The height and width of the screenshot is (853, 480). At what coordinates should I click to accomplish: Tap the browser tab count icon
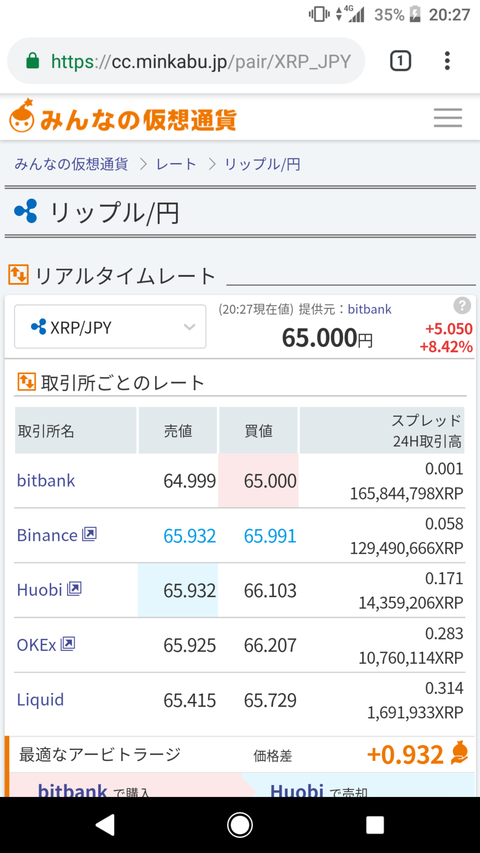400,61
